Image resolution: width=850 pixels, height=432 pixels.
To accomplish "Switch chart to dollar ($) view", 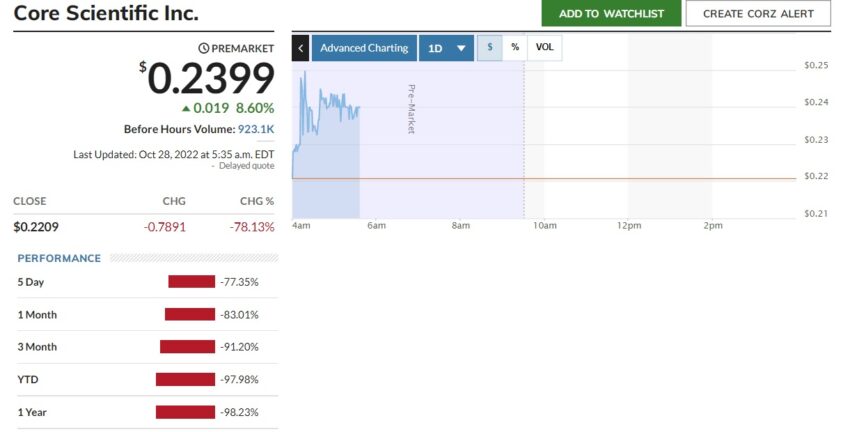I will (x=490, y=47).
